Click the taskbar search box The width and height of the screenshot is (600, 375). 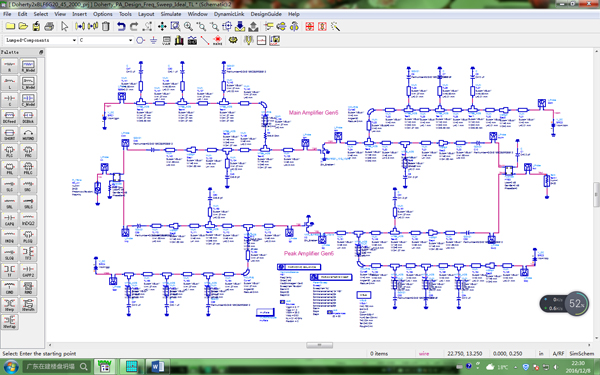coord(57,367)
